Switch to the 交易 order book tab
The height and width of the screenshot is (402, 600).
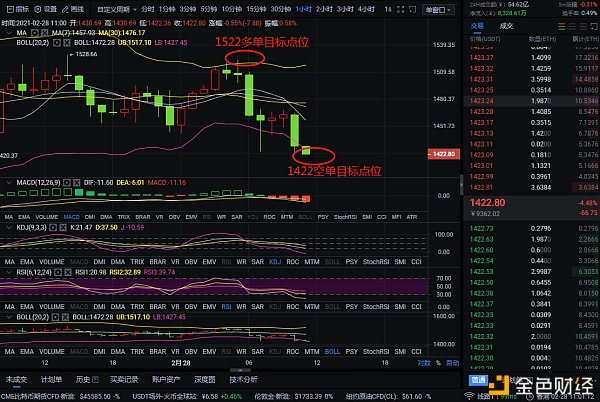pyautogui.click(x=477, y=26)
